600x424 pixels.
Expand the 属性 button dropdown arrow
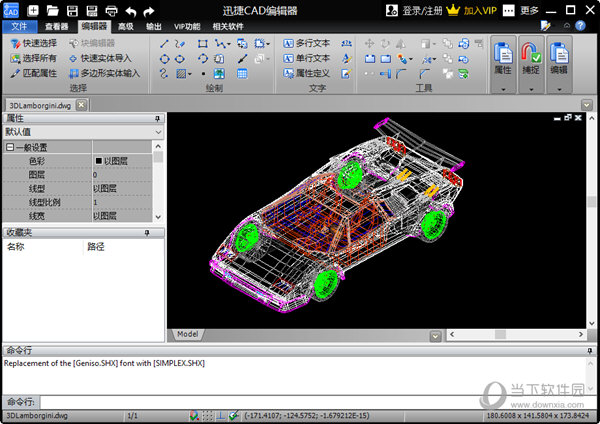click(x=503, y=90)
